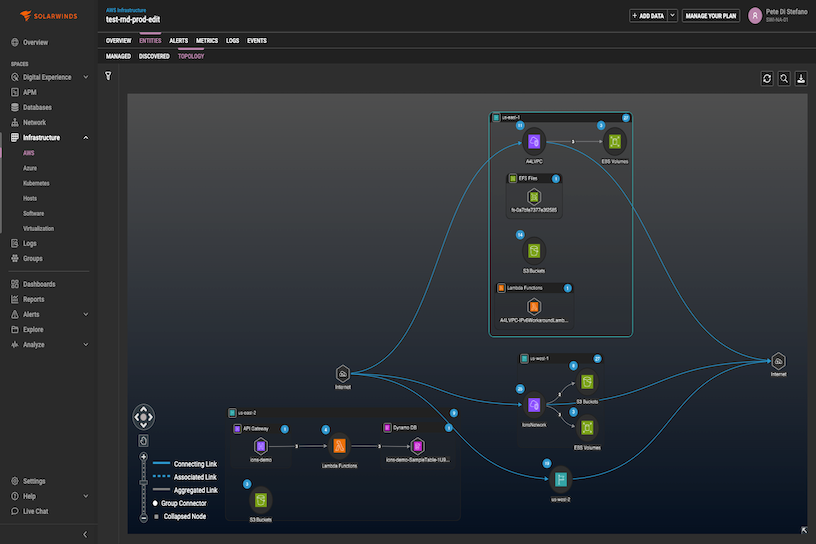Expand the Digital Experience sidebar section

point(85,77)
